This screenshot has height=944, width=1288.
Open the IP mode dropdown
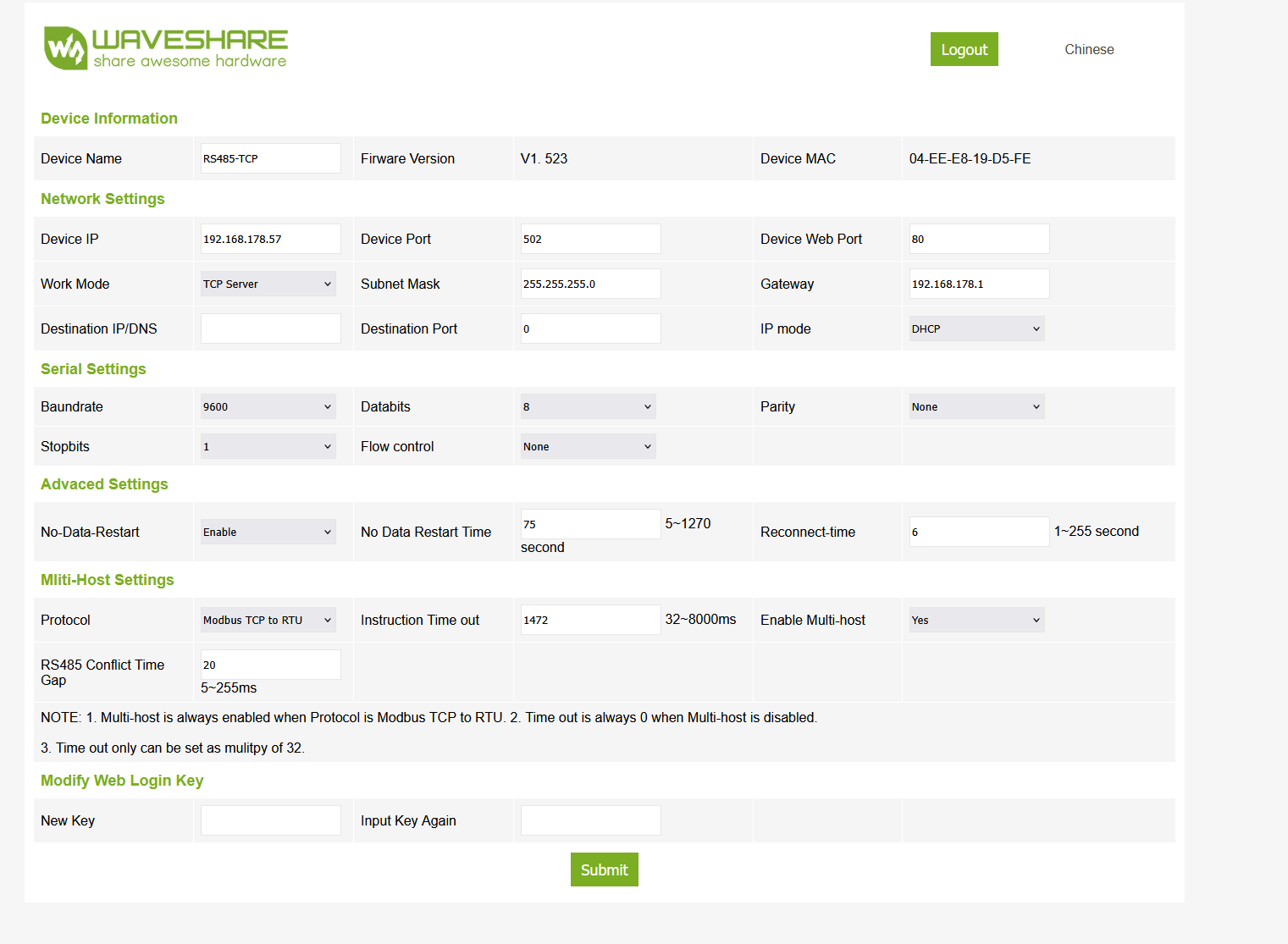(977, 328)
